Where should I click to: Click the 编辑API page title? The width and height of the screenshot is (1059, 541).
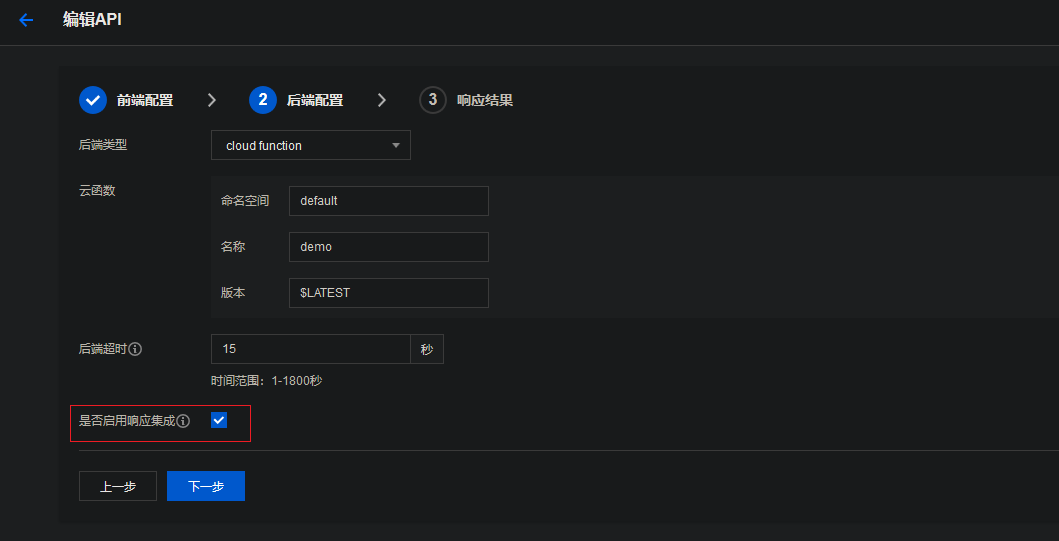pos(93,20)
